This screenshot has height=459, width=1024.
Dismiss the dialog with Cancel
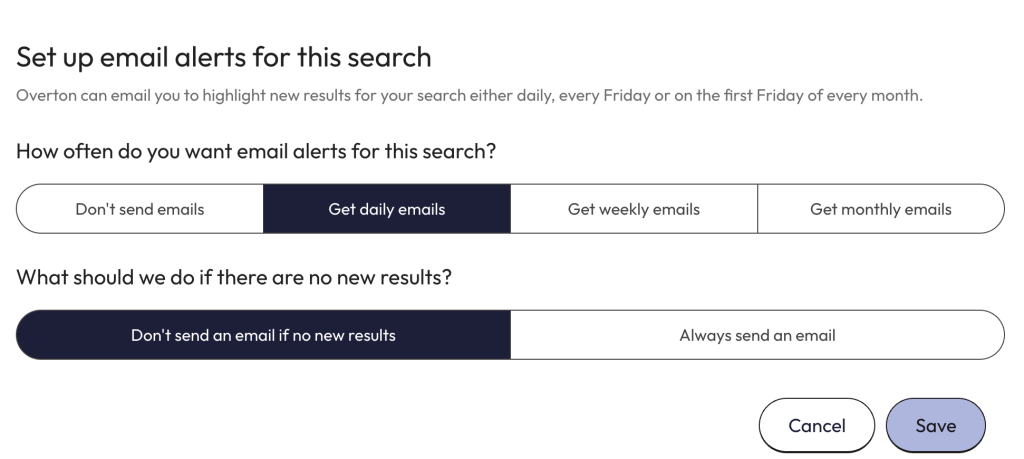coord(817,425)
